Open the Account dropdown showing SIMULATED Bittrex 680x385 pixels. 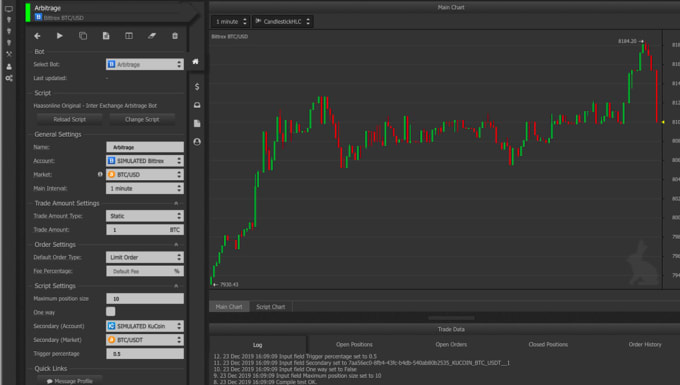(145, 161)
